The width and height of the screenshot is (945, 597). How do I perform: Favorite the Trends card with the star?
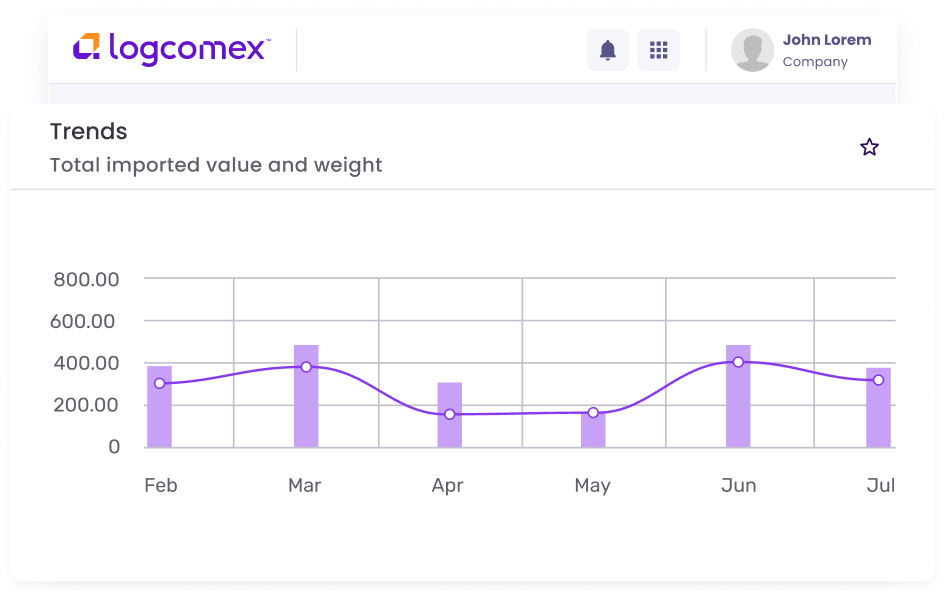(869, 148)
